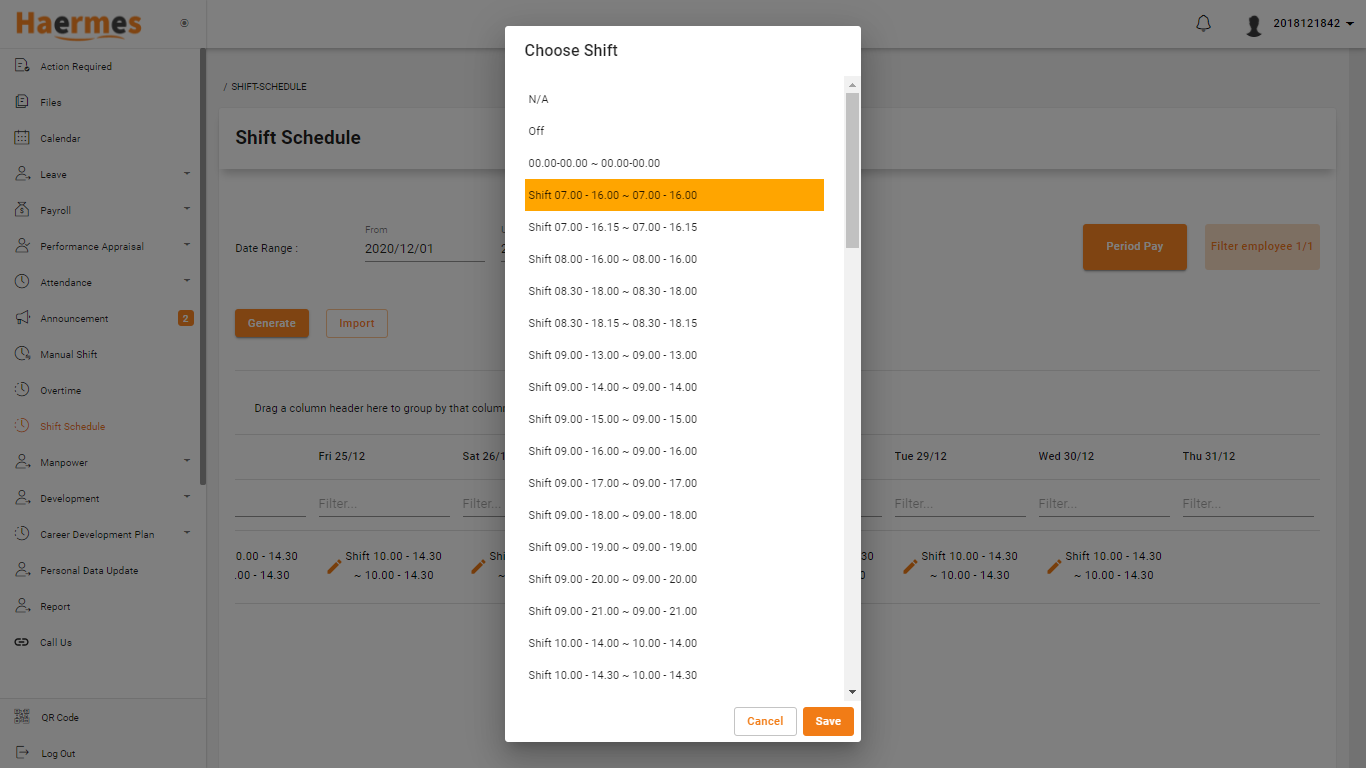Screen dimensions: 1366x768
Task: Expand the Manpower menu arrow
Action: 187,461
